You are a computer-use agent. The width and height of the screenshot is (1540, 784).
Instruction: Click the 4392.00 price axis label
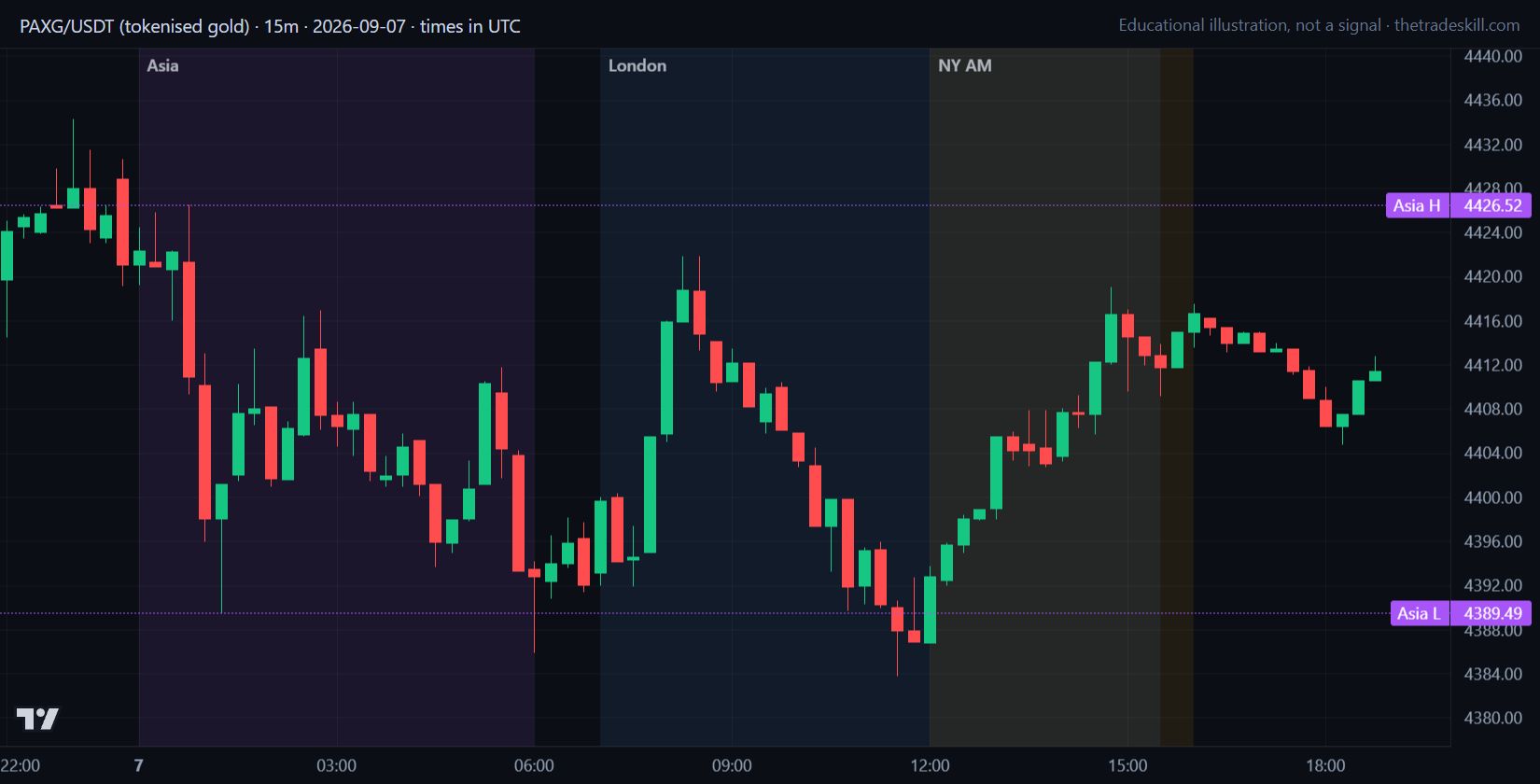pyautogui.click(x=1493, y=585)
